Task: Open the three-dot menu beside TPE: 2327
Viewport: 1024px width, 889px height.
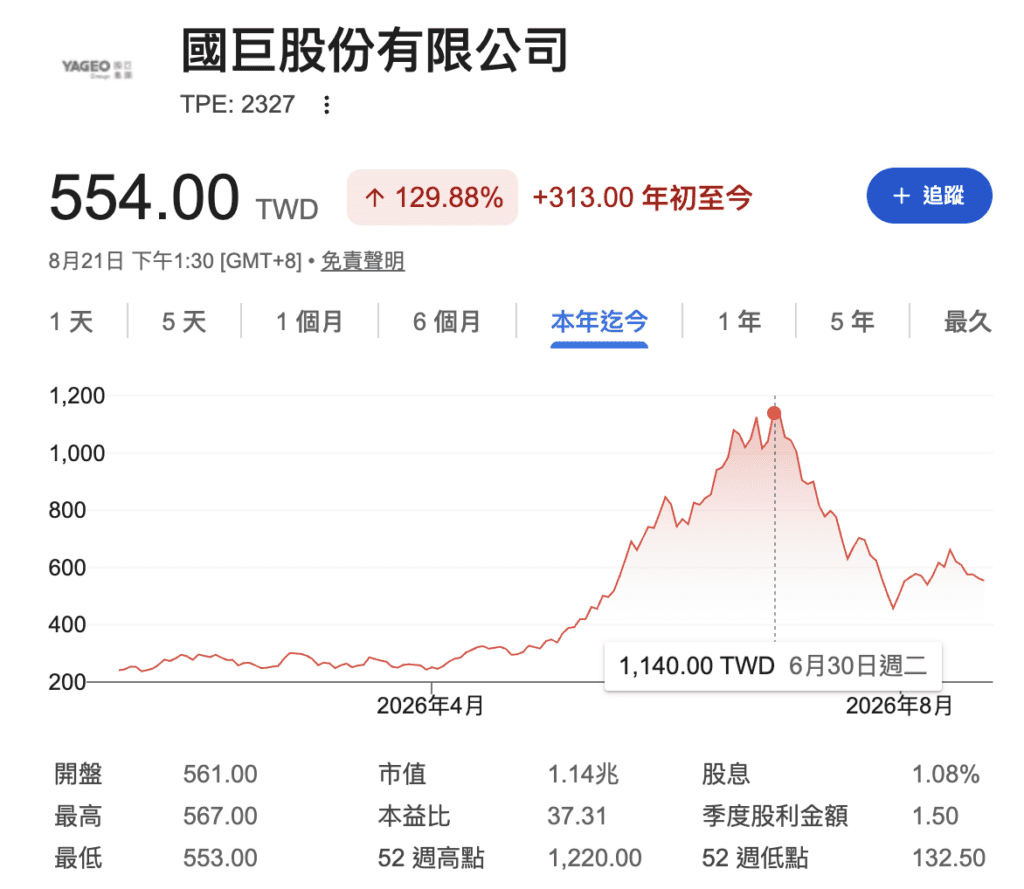Action: tap(327, 105)
